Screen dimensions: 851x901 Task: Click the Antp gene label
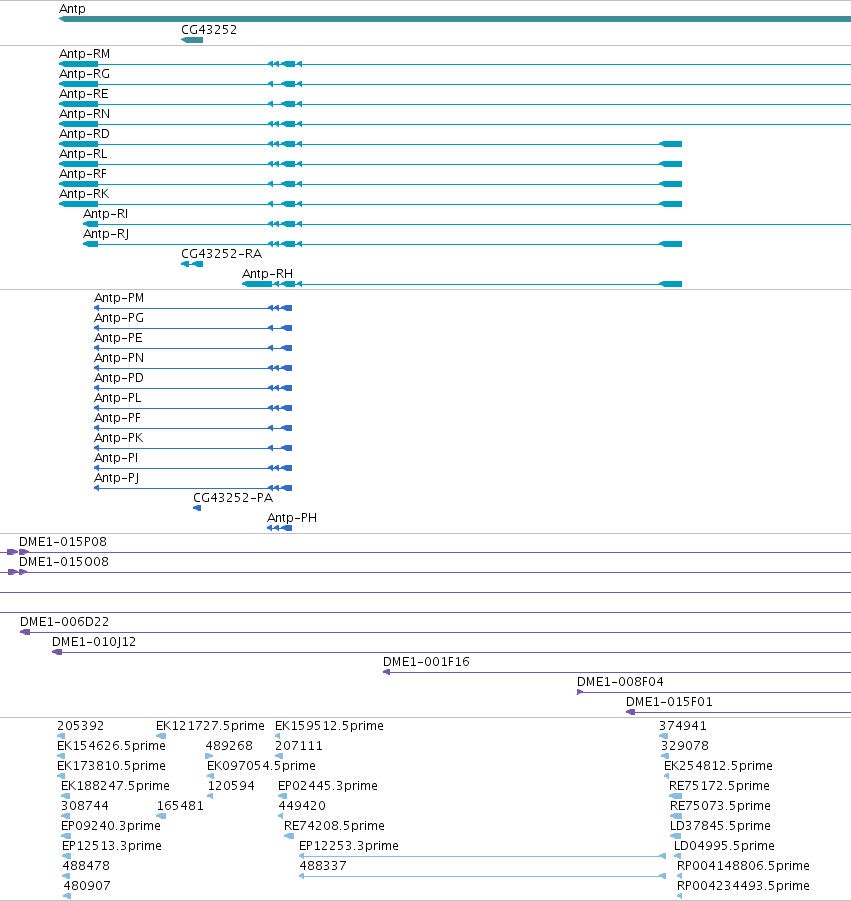click(72, 9)
